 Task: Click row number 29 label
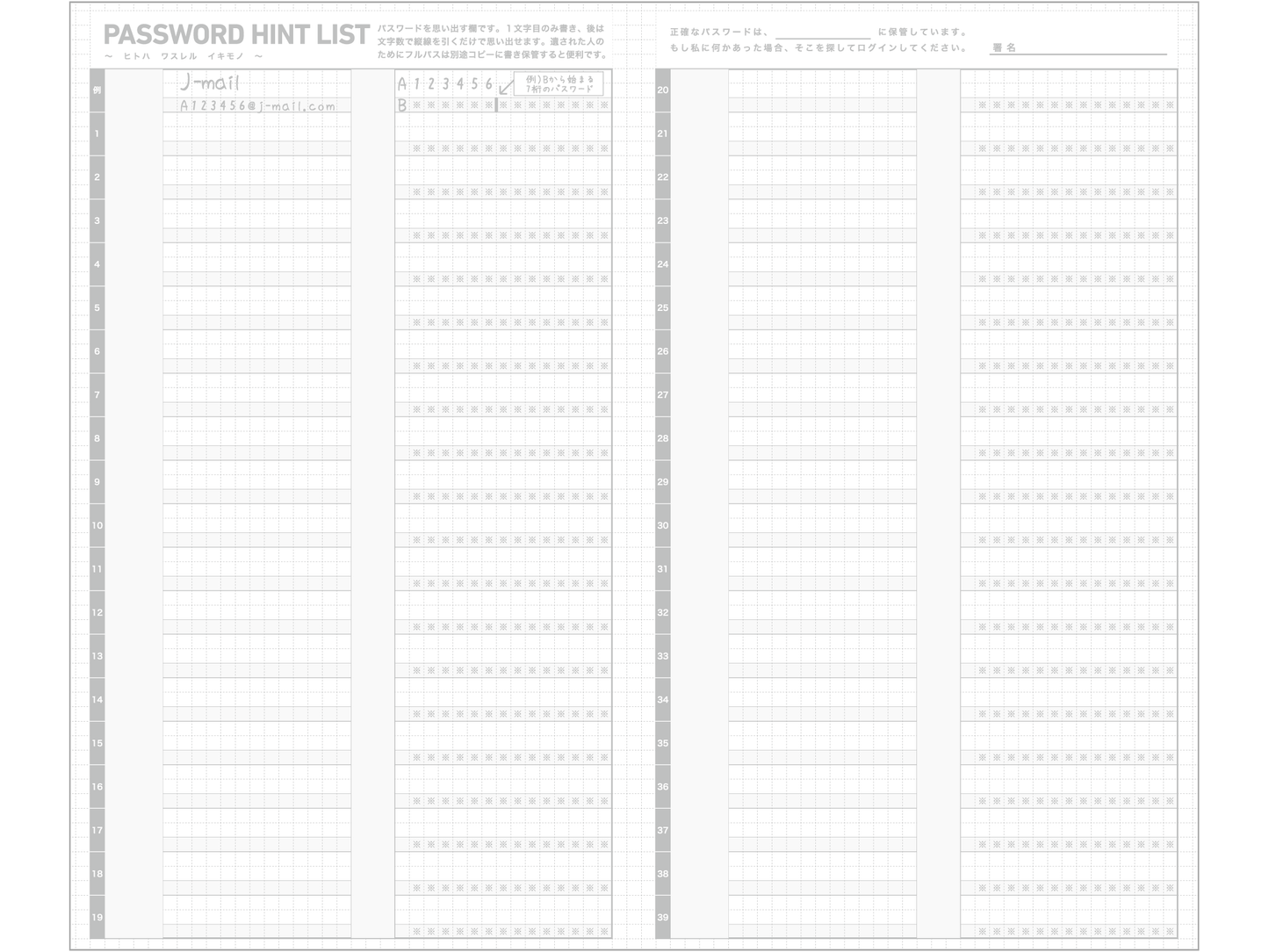[x=663, y=482]
